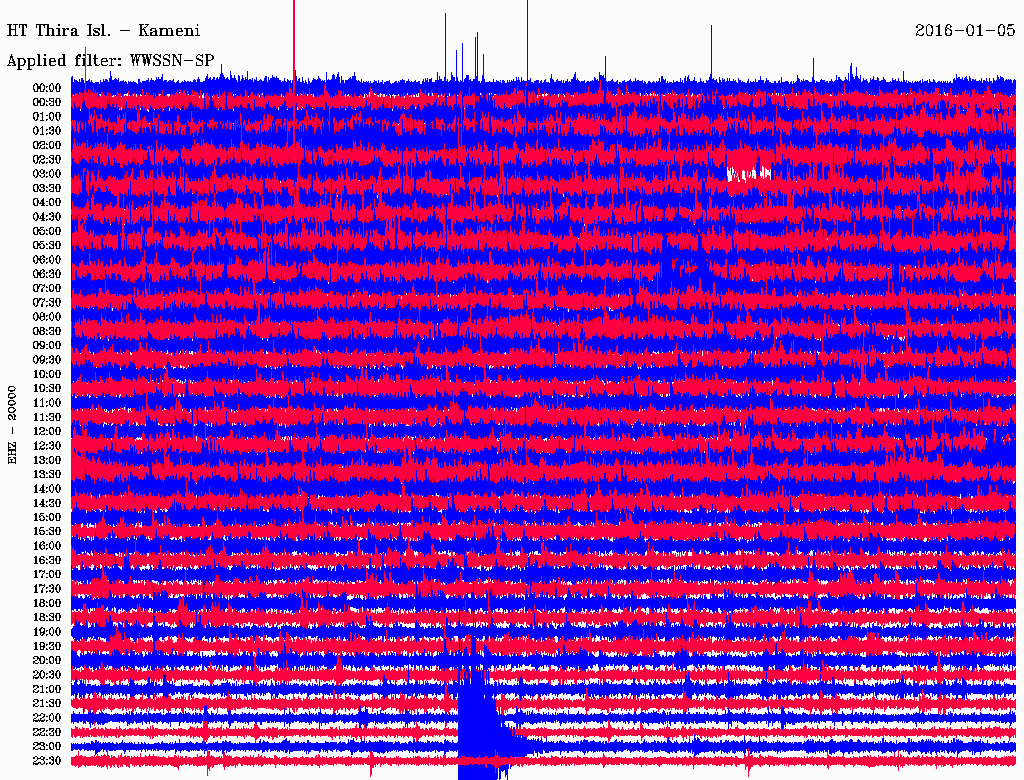Select the 02:30 time label
The width and height of the screenshot is (1024, 780).
(x=47, y=159)
